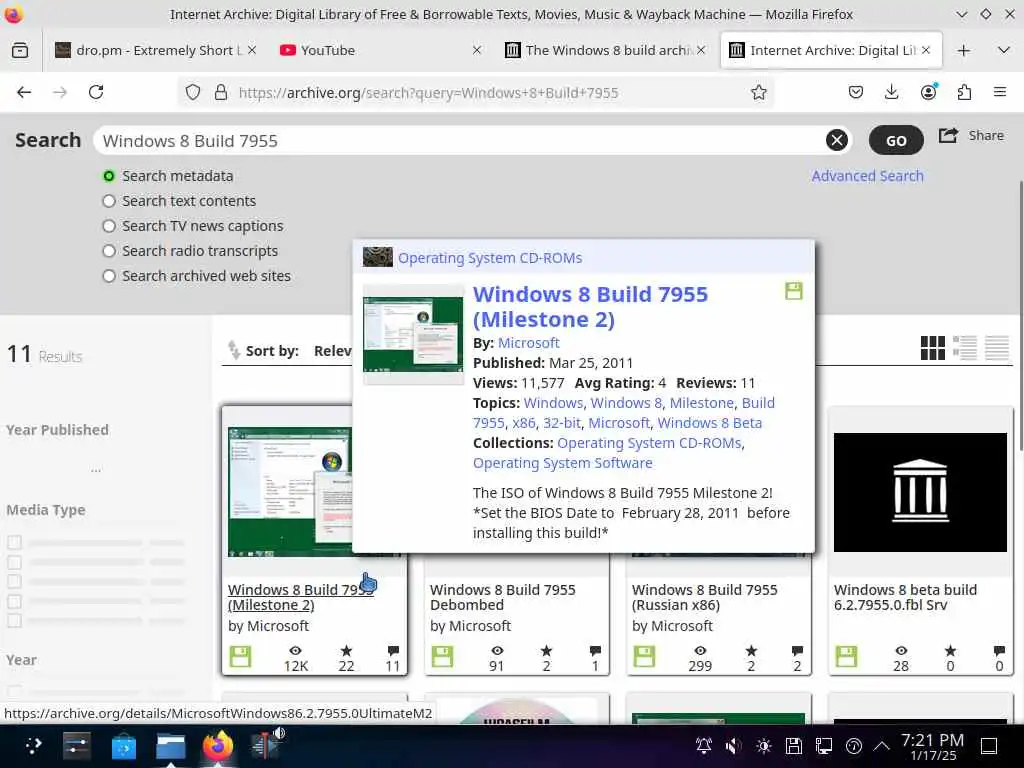Image resolution: width=1024 pixels, height=768 pixels.
Task: Open the file manager in taskbar
Action: click(x=171, y=745)
